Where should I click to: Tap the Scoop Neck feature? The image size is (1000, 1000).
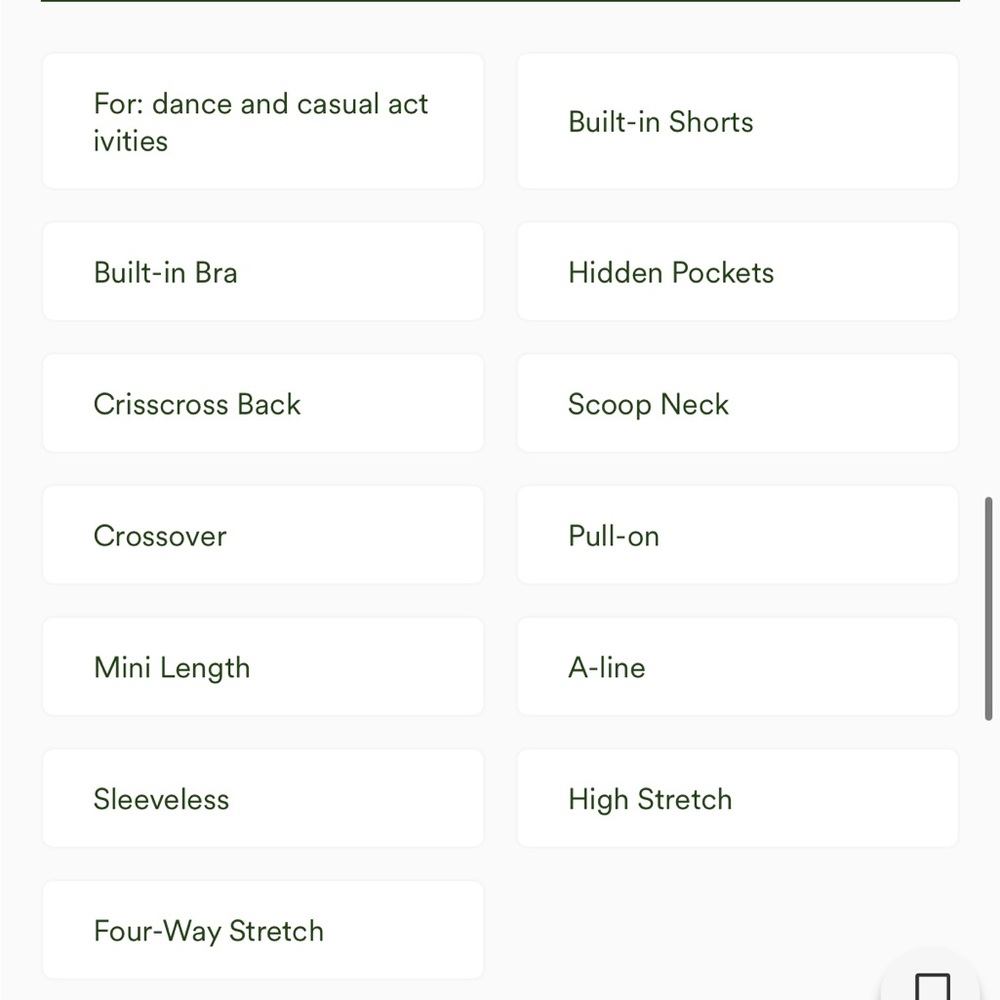click(x=737, y=404)
